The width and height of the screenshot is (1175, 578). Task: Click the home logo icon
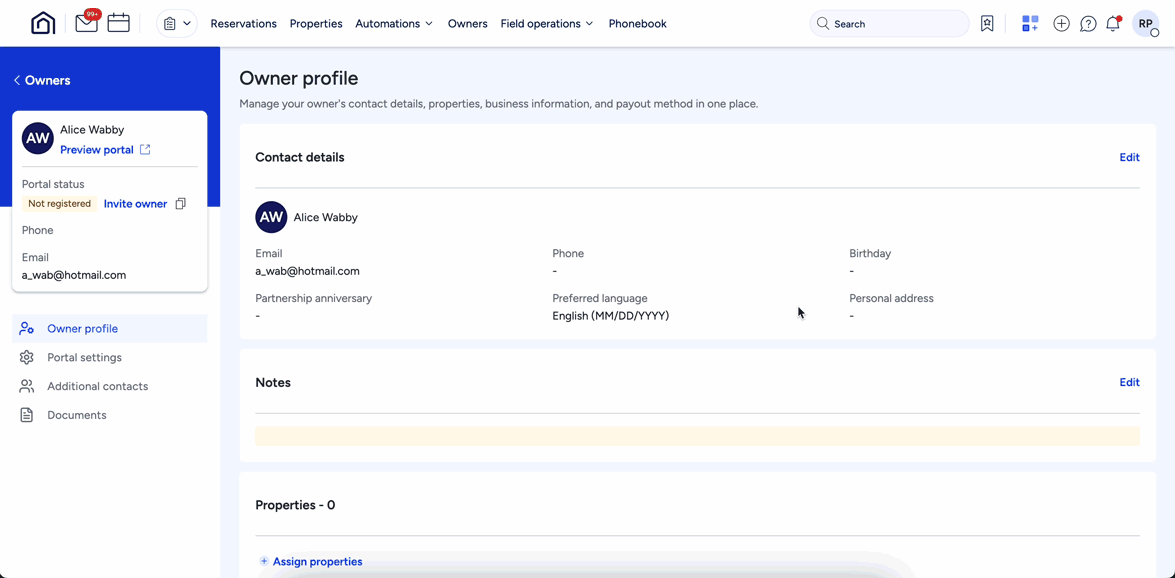point(43,23)
